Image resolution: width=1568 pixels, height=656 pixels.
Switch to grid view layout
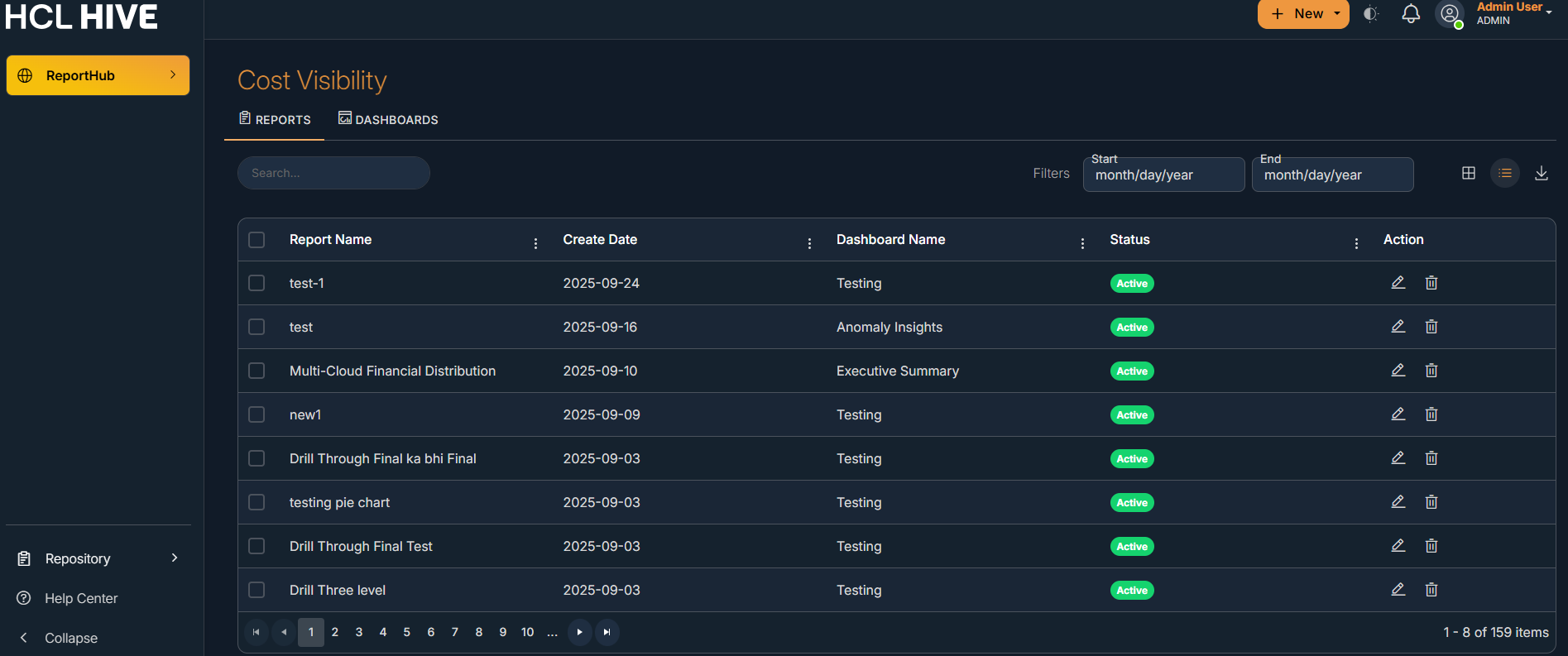click(1468, 173)
